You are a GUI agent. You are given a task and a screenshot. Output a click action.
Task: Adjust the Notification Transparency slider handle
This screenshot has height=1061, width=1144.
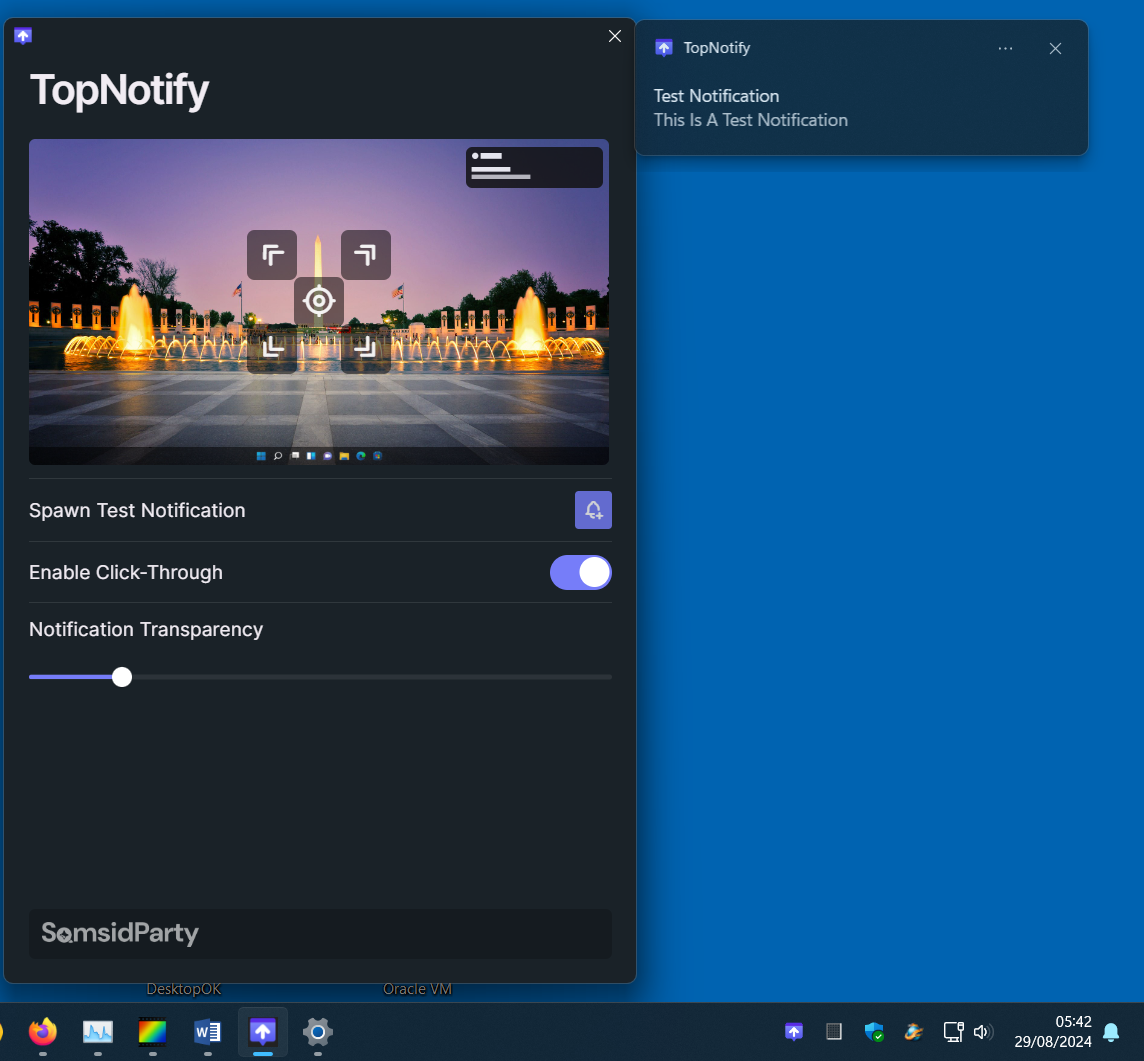tap(122, 677)
